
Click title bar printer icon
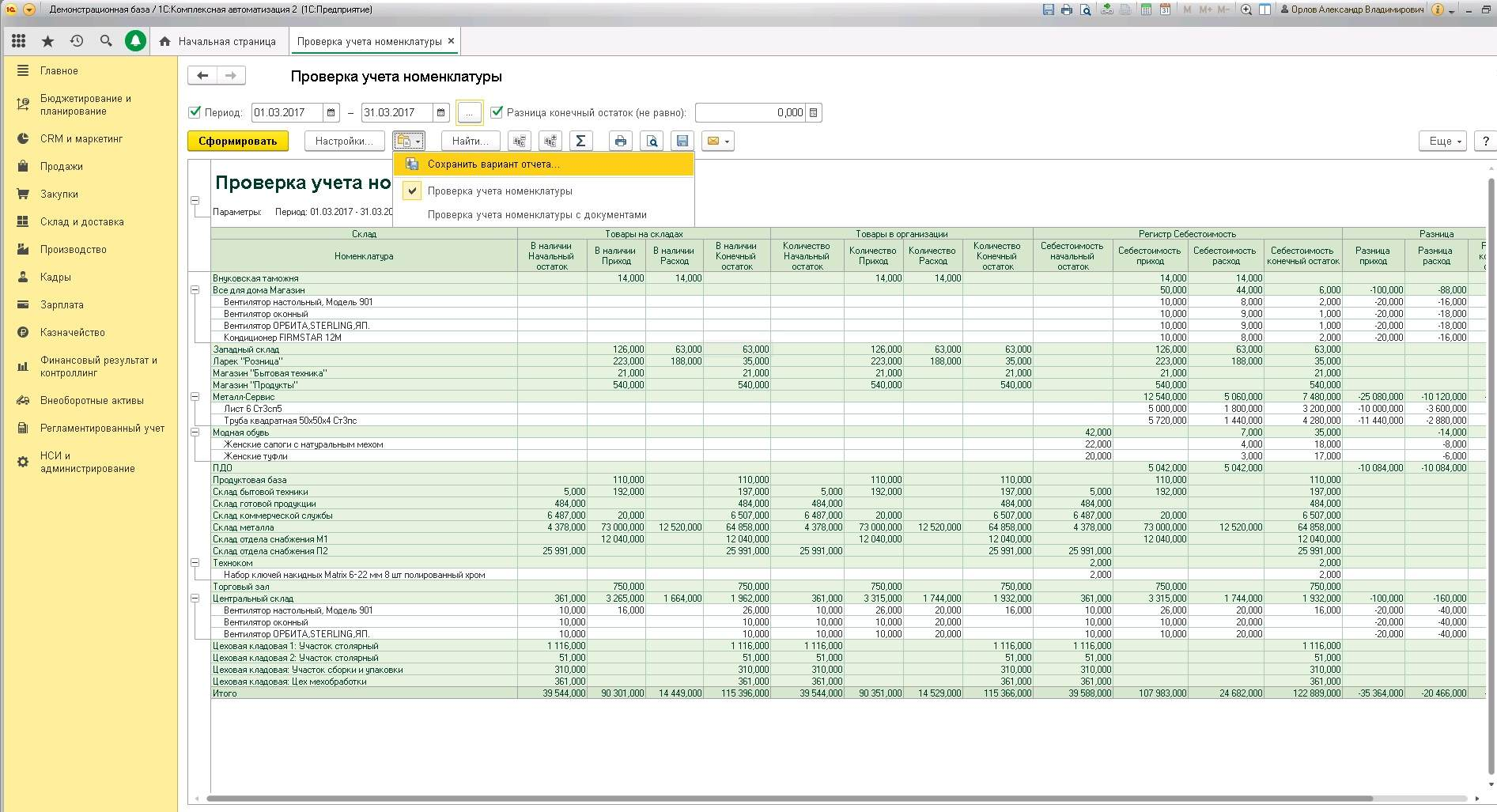[1067, 9]
